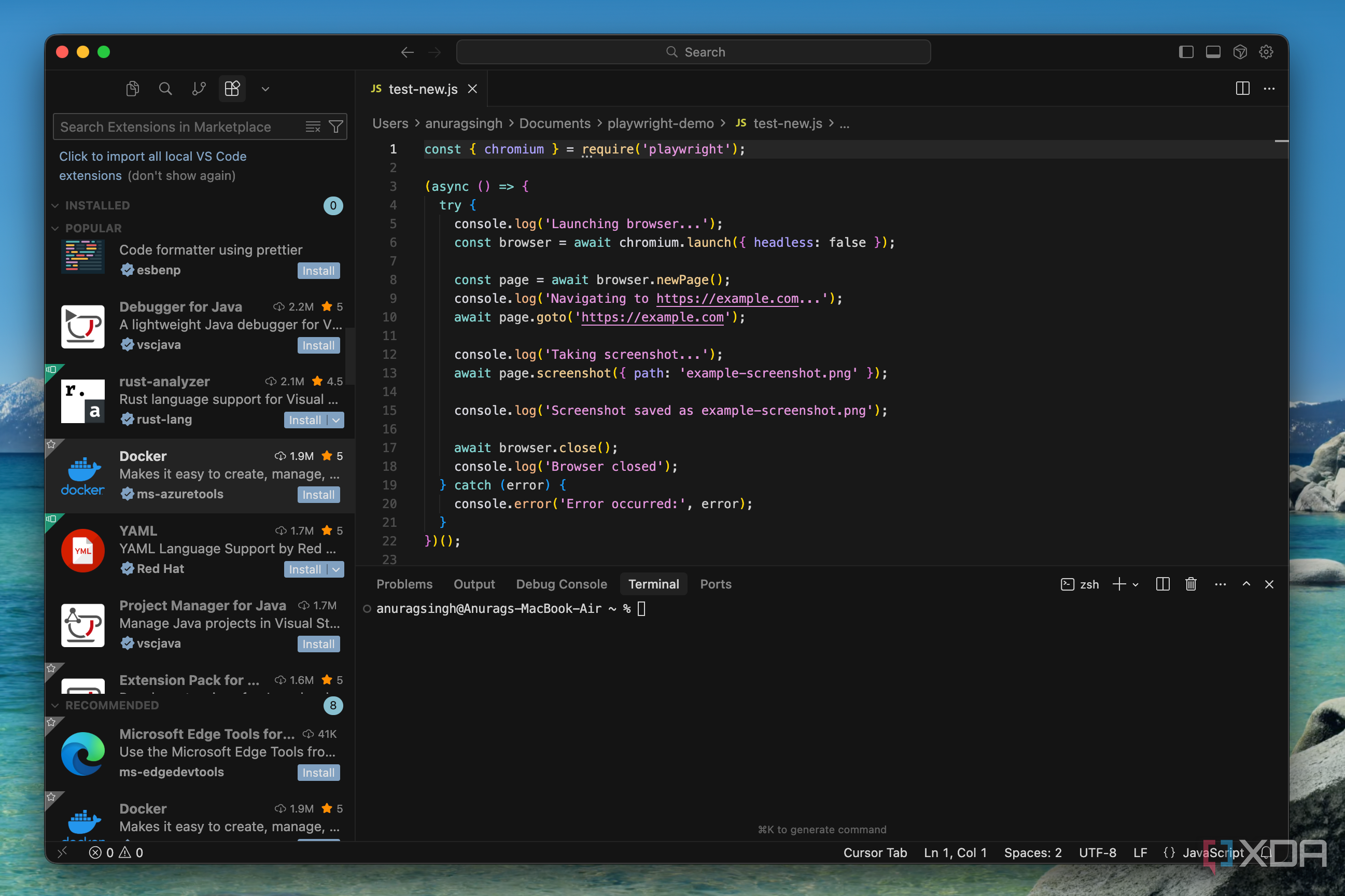Open the Explorer files icon in sidebar
Image resolution: width=1345 pixels, height=896 pixels.
click(133, 89)
